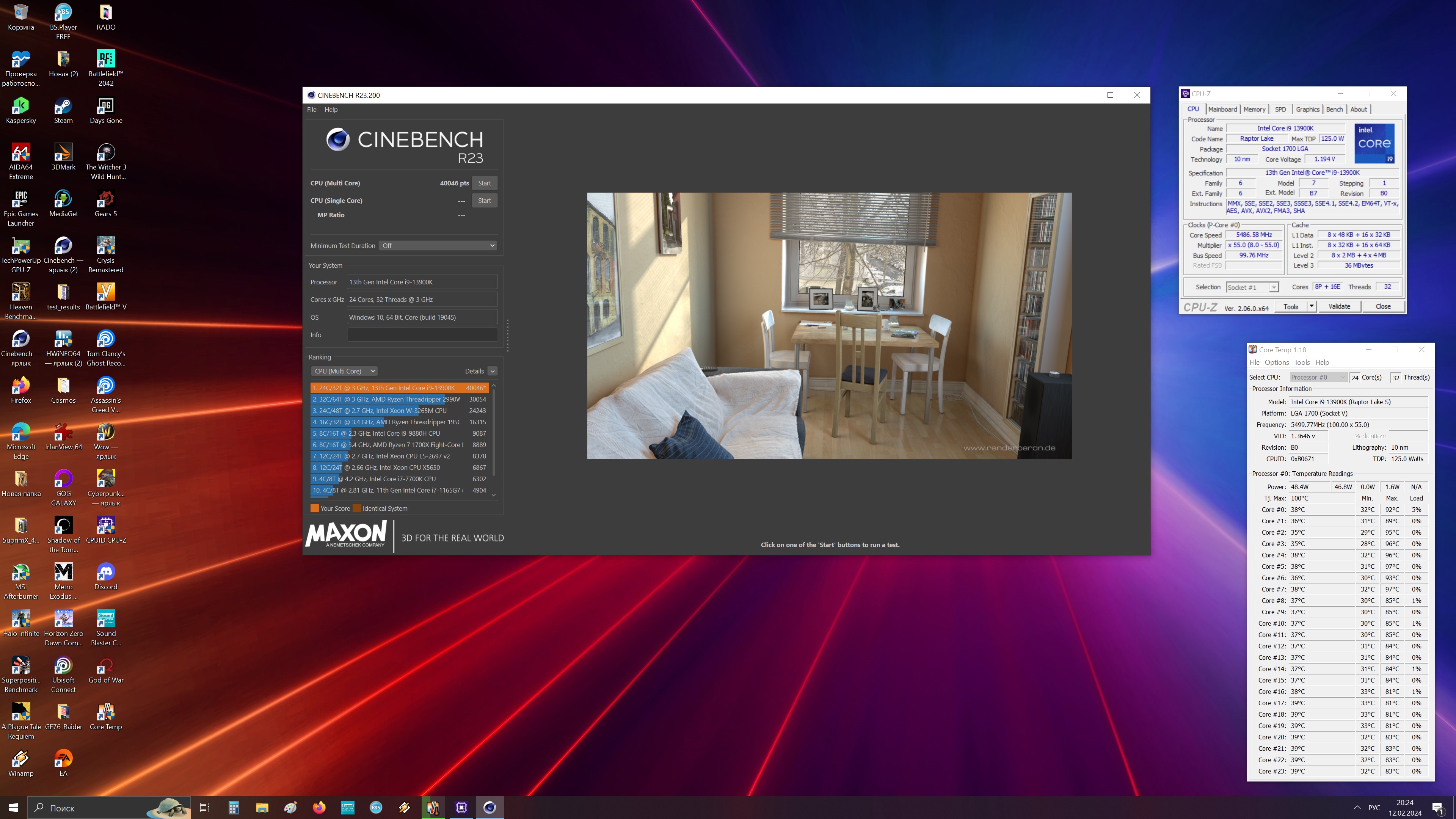Expand CPU (Multi Core) ranking dropdown

(x=344, y=371)
